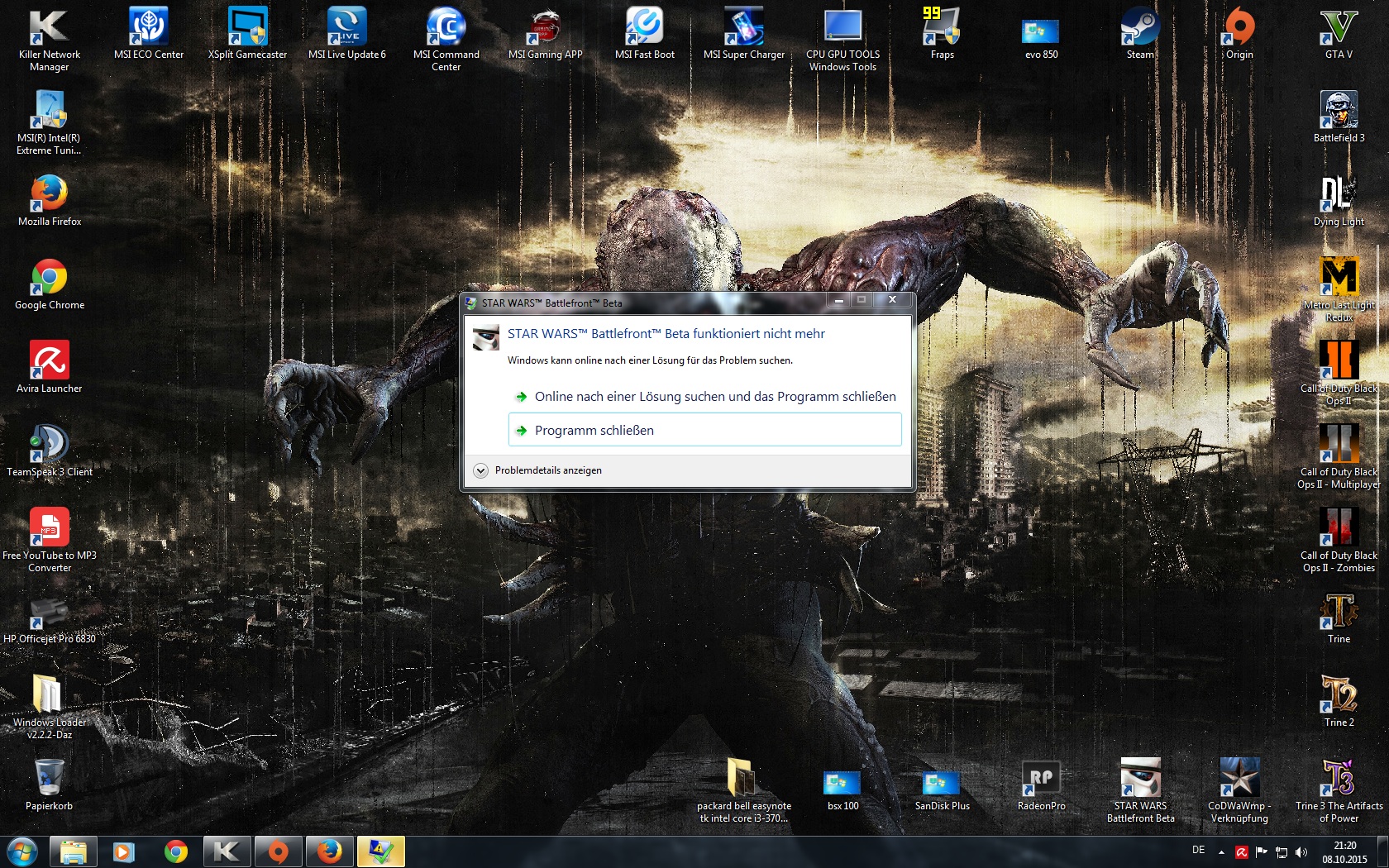Select packard bell easynote folder
This screenshot has width=1389, height=868.
pyautogui.click(x=744, y=789)
